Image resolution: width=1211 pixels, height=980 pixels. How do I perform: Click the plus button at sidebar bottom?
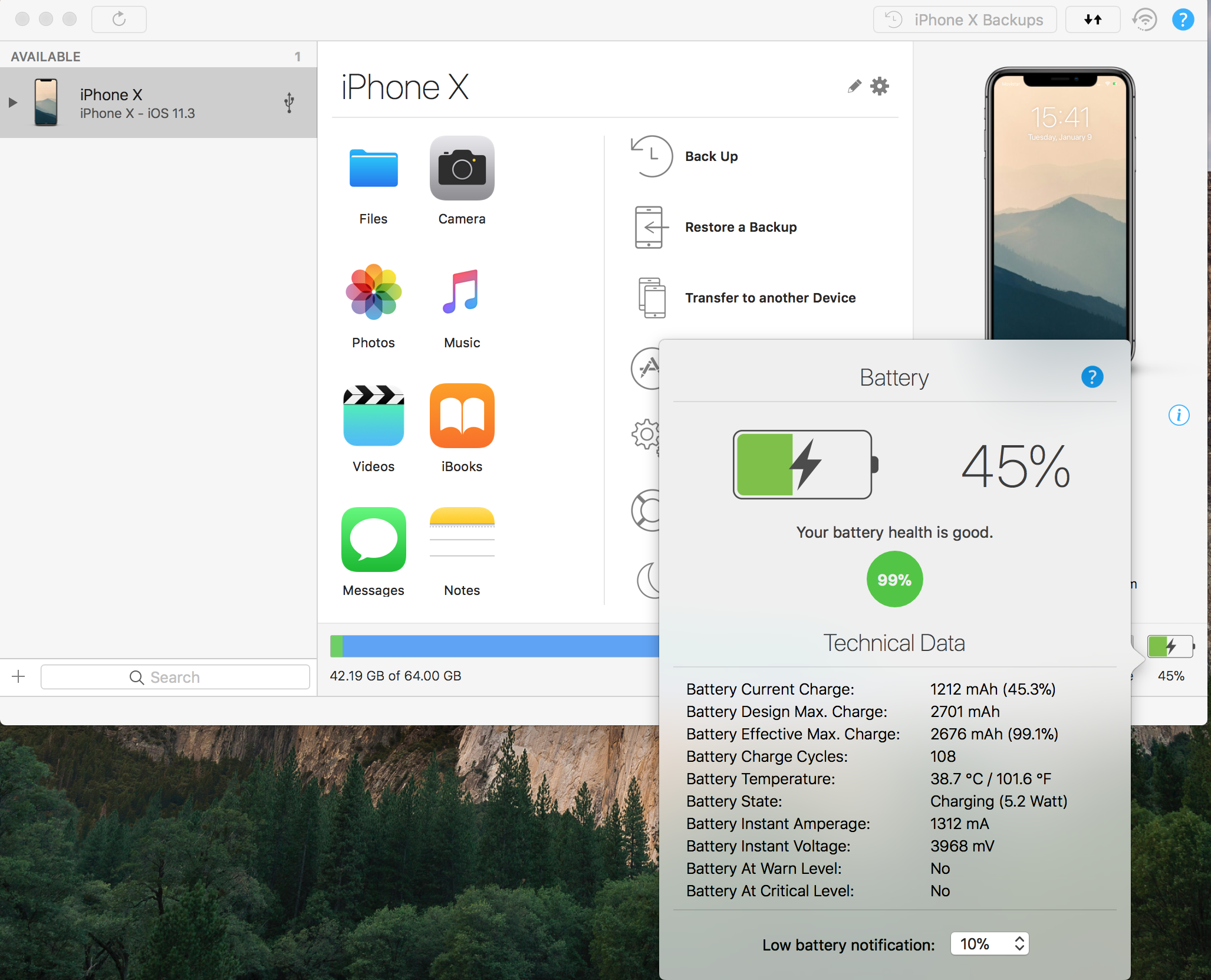tap(18, 676)
